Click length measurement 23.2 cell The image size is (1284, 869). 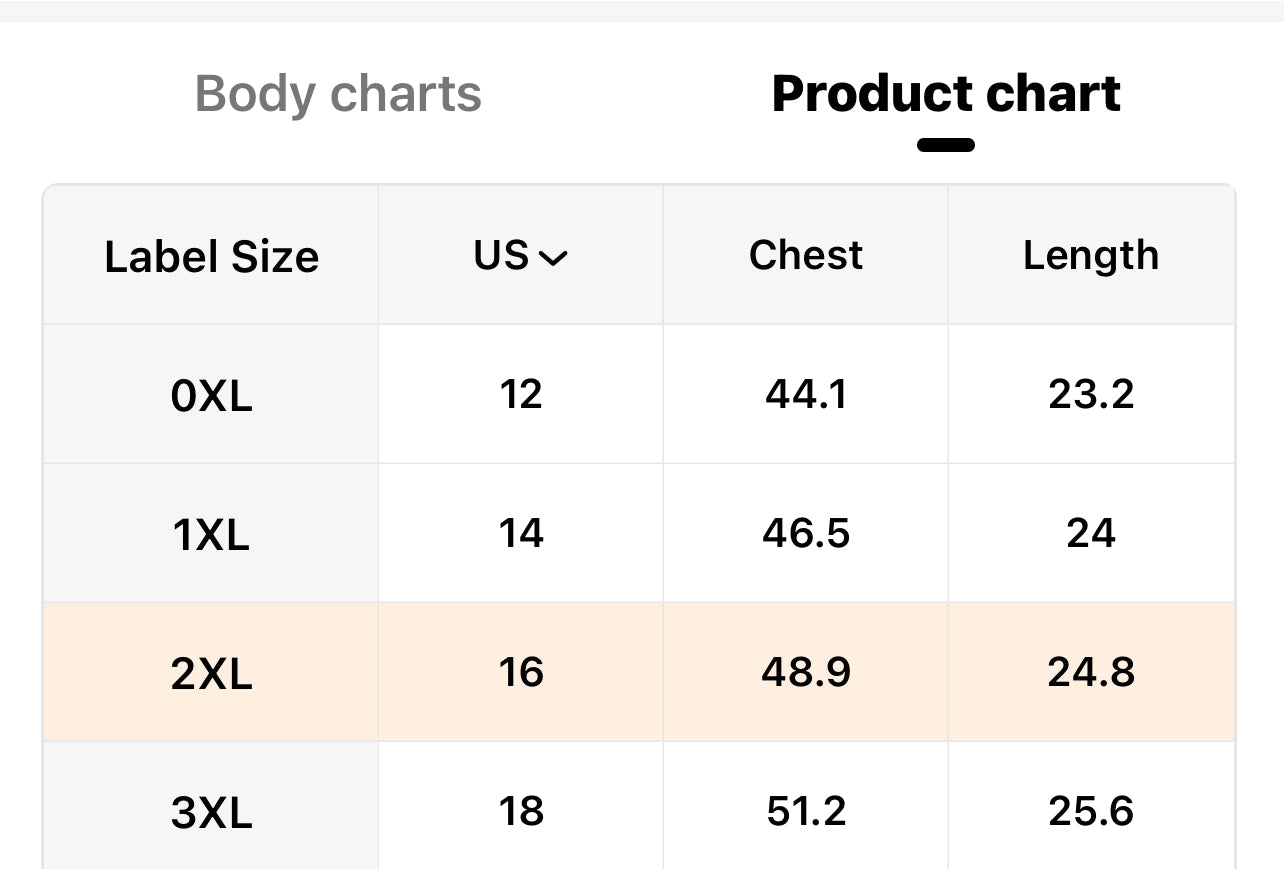pos(1091,395)
